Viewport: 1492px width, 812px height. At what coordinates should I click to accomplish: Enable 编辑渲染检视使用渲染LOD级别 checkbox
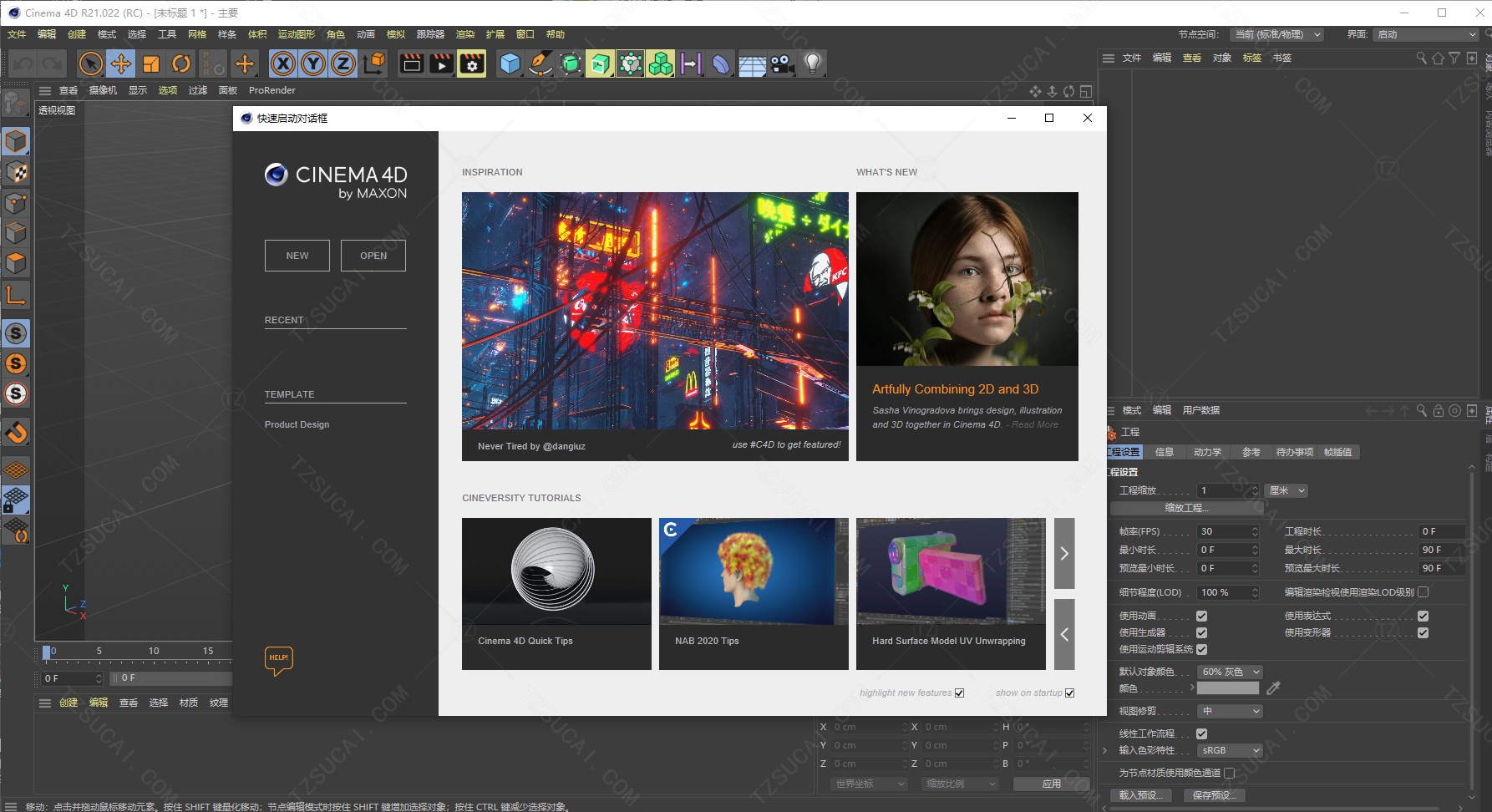tap(1423, 592)
